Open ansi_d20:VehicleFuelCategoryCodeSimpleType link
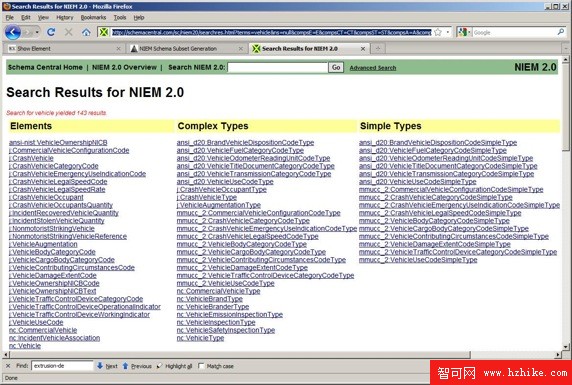This screenshot has width=572, height=385. click(433, 150)
